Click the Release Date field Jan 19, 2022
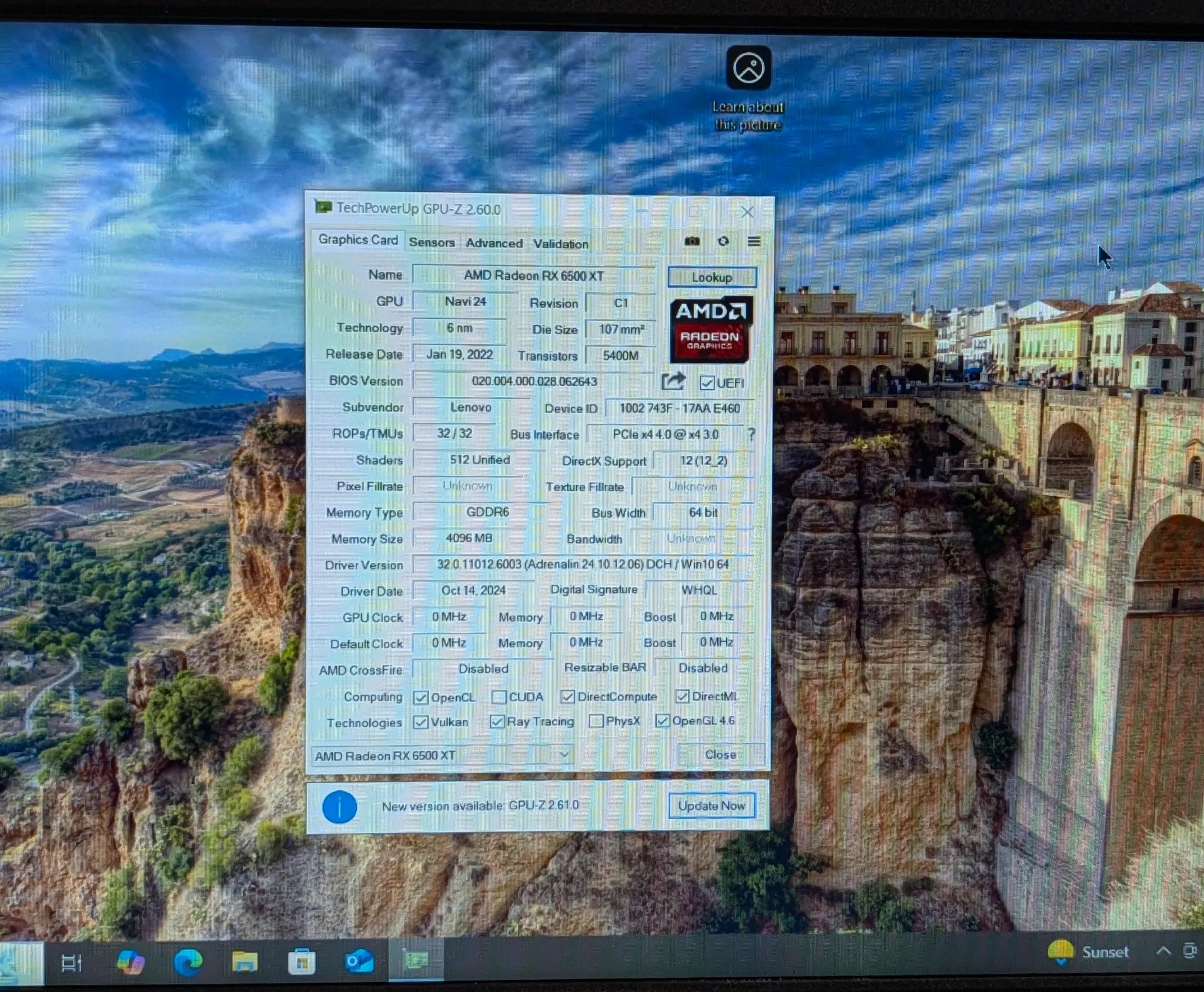Image resolution: width=1204 pixels, height=992 pixels. (x=459, y=355)
